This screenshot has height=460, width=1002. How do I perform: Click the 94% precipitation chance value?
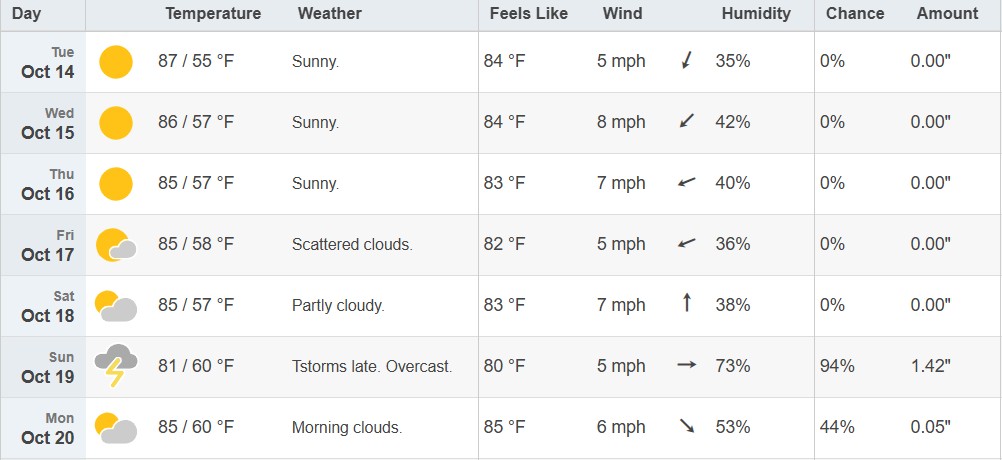(837, 366)
